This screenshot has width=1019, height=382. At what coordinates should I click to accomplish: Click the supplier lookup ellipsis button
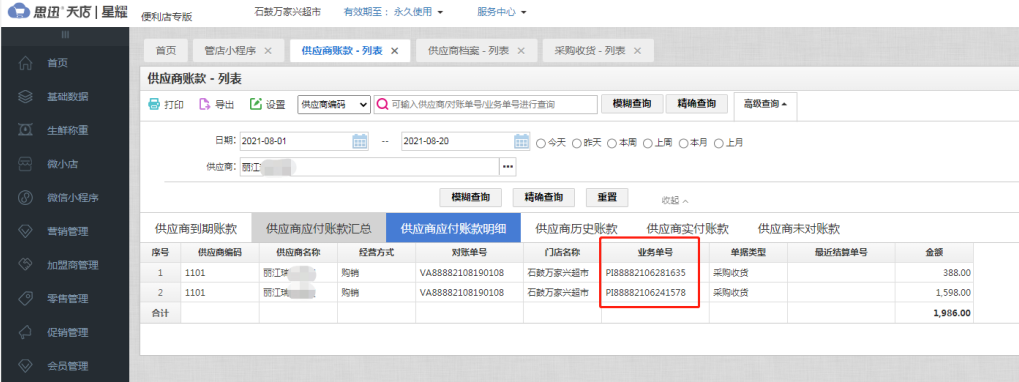508,167
